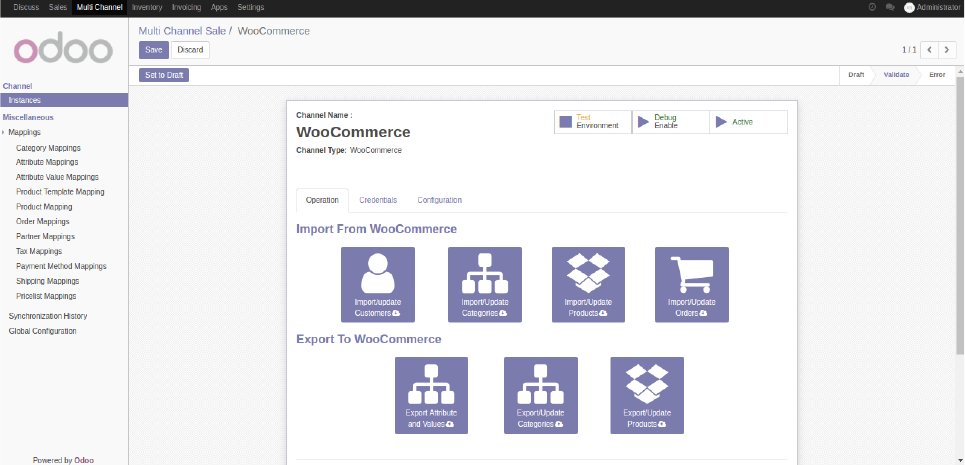This screenshot has width=965, height=465.
Task: Go to next record arrow
Action: point(948,50)
